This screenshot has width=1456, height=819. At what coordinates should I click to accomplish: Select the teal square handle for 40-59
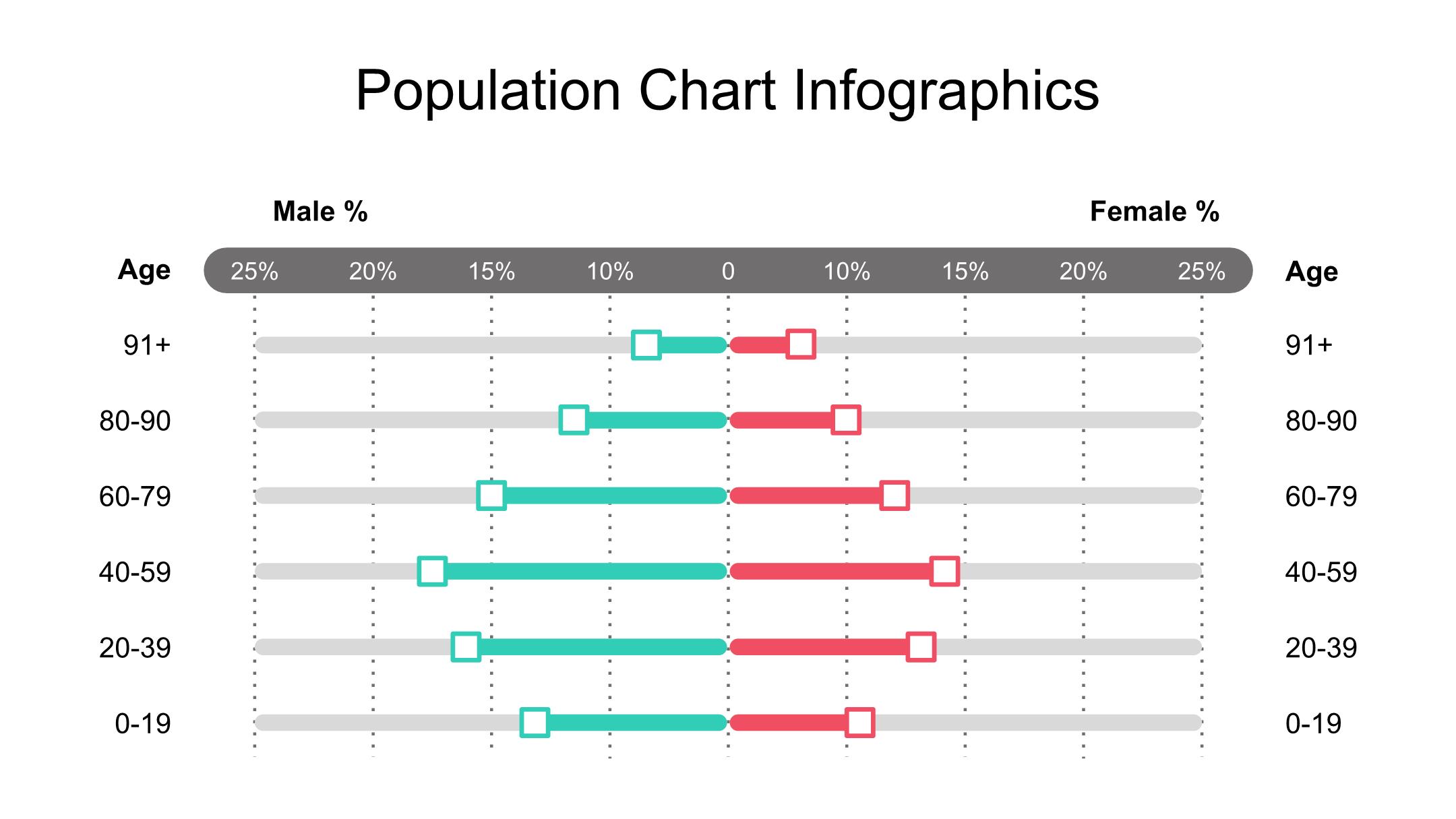(432, 571)
